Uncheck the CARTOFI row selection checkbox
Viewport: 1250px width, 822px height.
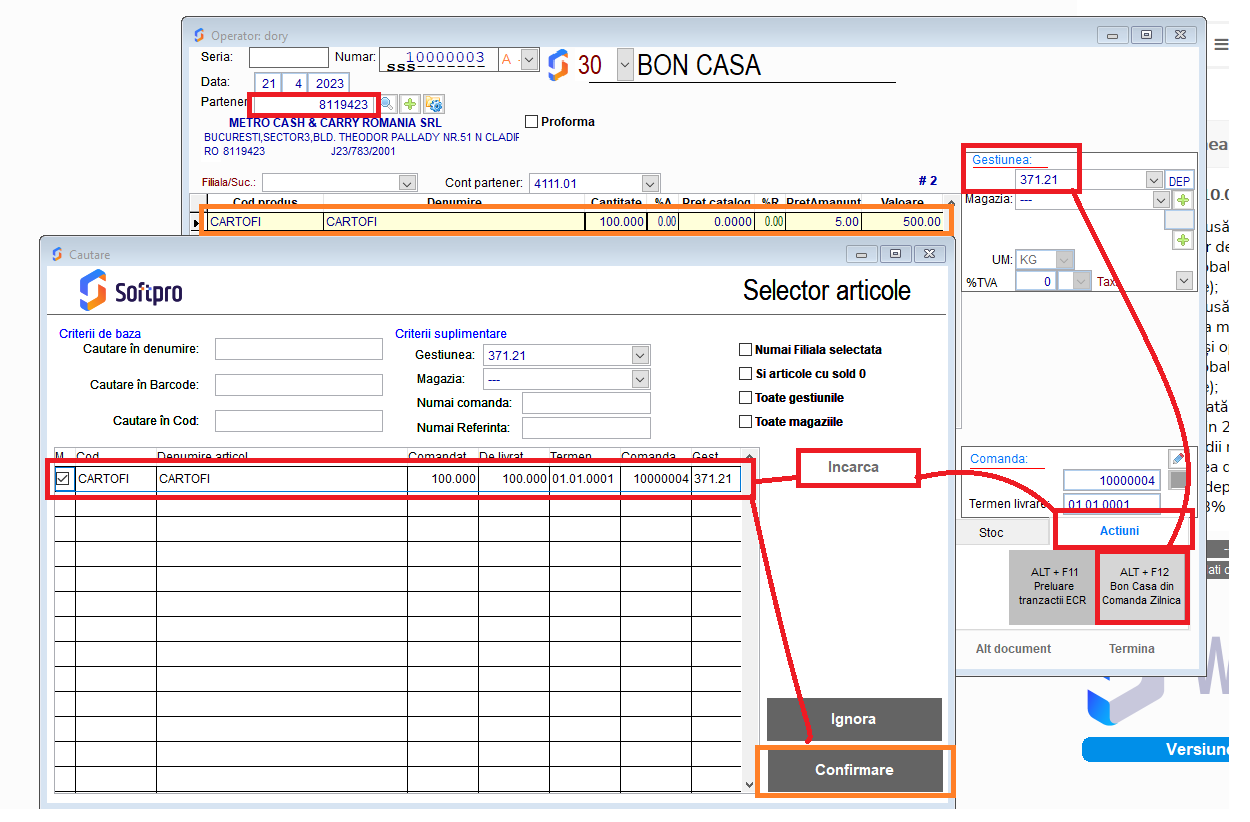click(x=63, y=479)
